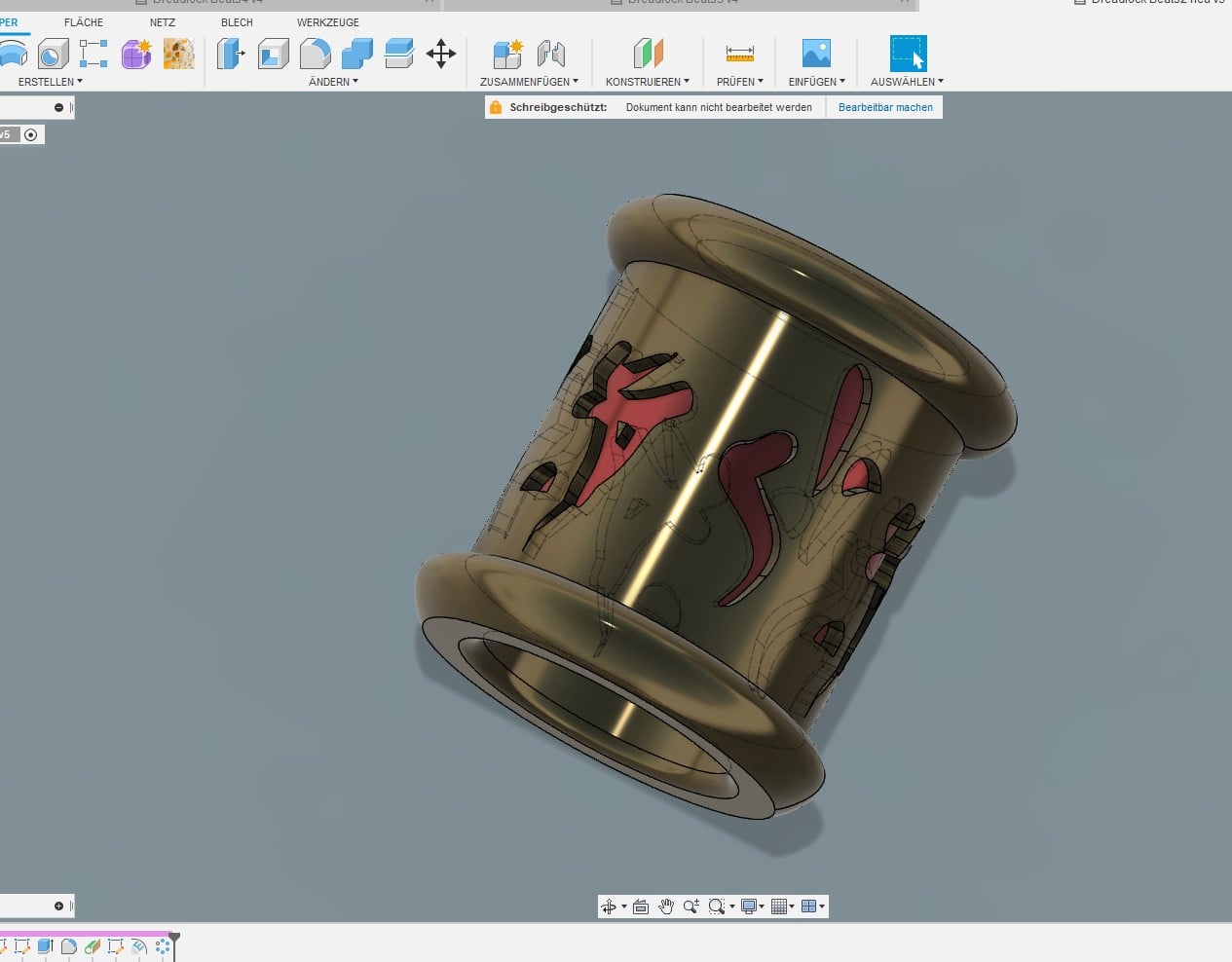
Task: Click the Joint tool icon
Action: tap(550, 54)
